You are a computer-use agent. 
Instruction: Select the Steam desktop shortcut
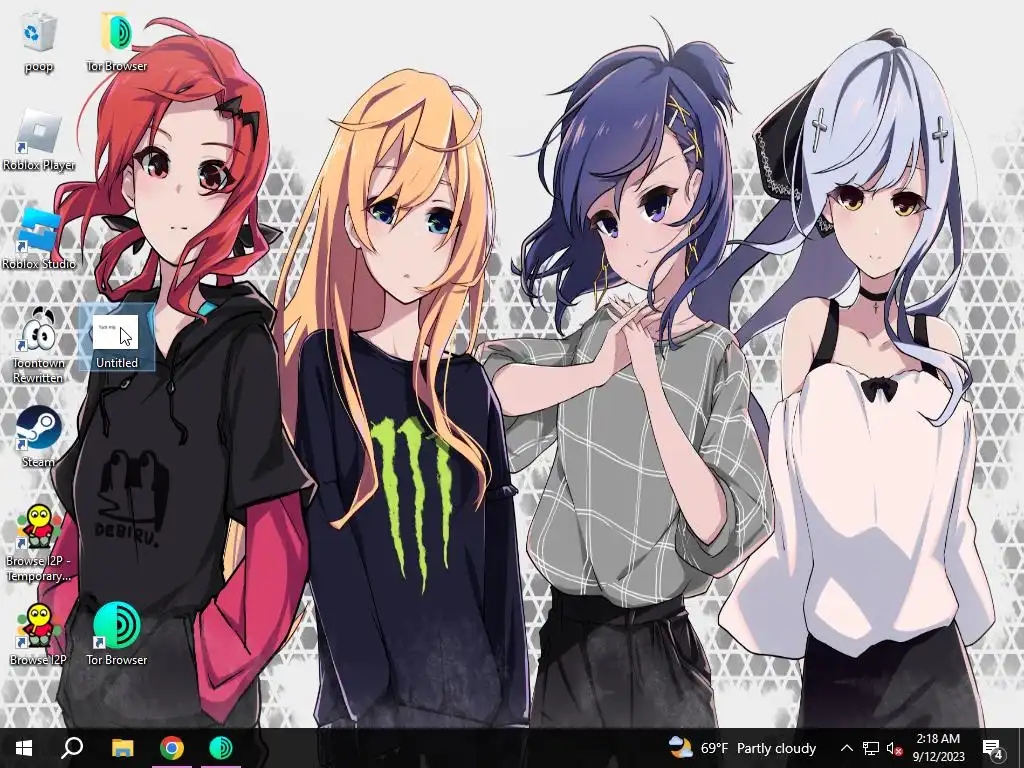(x=39, y=438)
